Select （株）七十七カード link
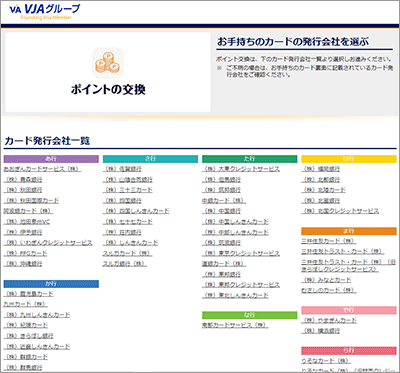Image resolution: width=400 pixels, height=373 pixels. [x=128, y=222]
